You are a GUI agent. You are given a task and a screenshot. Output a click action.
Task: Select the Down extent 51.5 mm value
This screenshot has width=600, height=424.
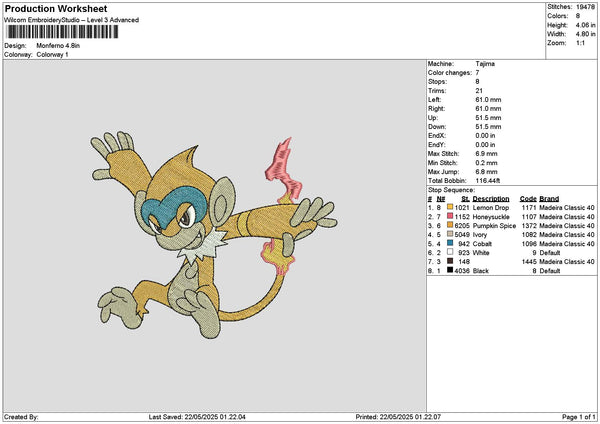coord(488,127)
